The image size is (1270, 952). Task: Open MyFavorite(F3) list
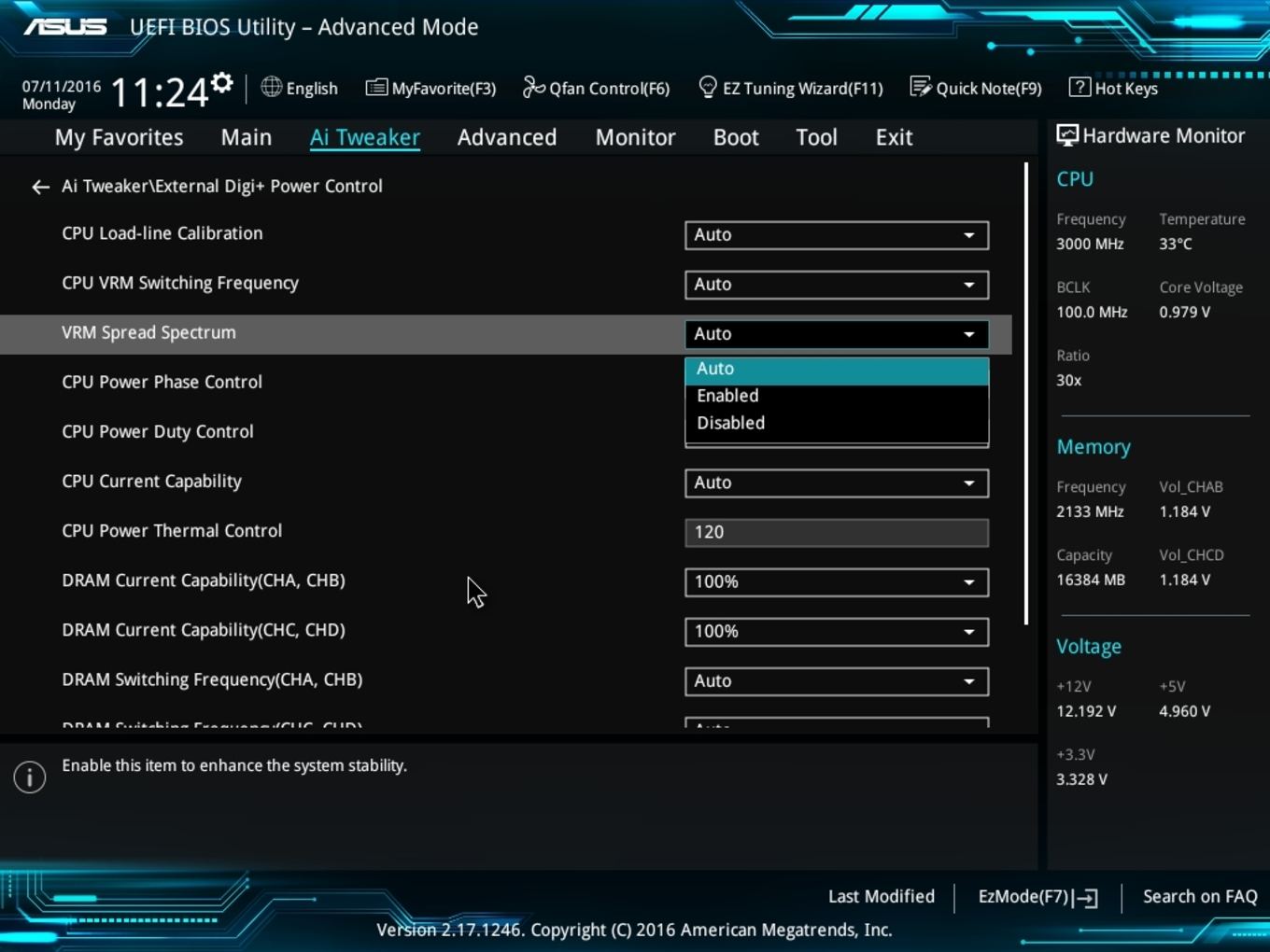pyautogui.click(x=430, y=88)
